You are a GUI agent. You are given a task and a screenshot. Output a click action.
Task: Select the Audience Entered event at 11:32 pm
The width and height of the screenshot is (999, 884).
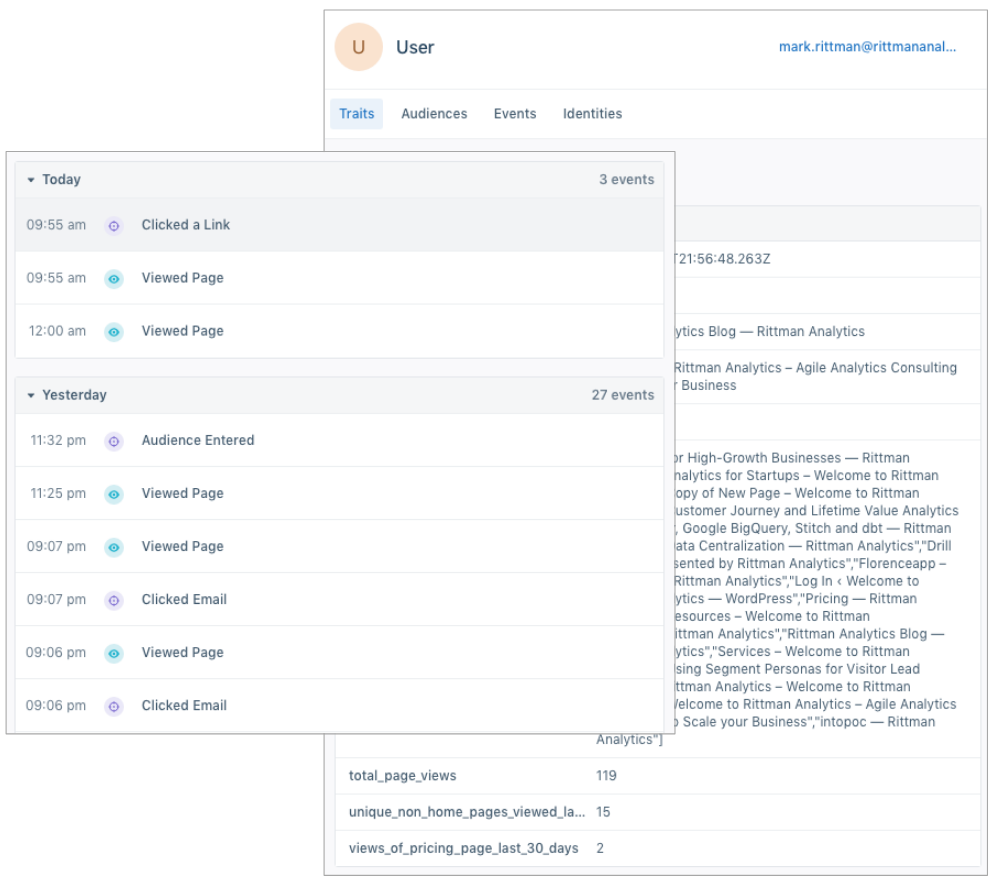point(198,440)
